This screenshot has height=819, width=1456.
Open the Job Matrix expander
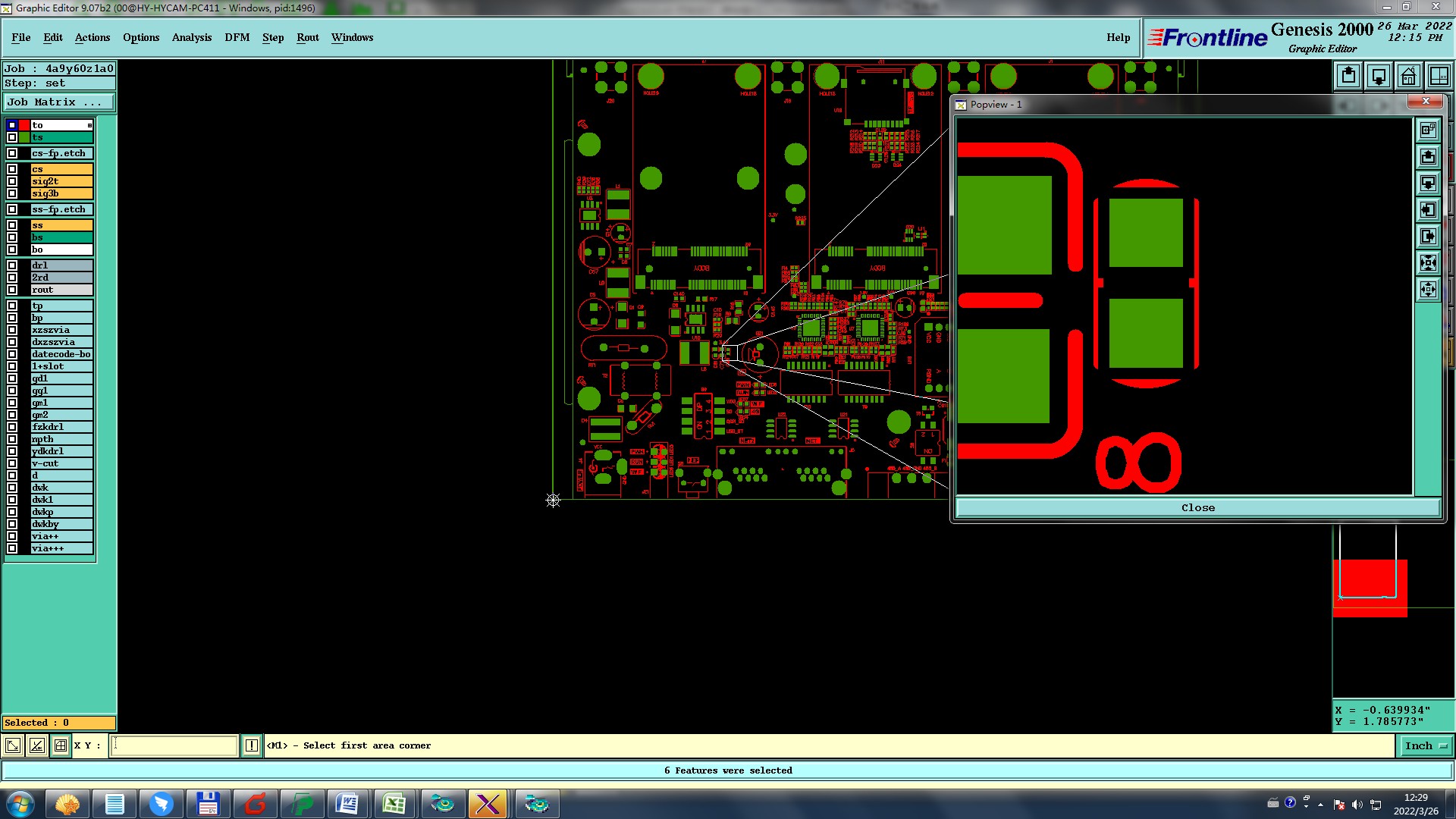tap(59, 102)
